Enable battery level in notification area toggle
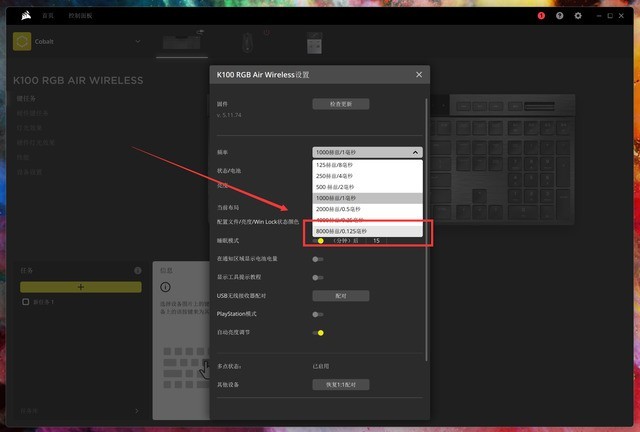The width and height of the screenshot is (640, 432). (x=318, y=259)
